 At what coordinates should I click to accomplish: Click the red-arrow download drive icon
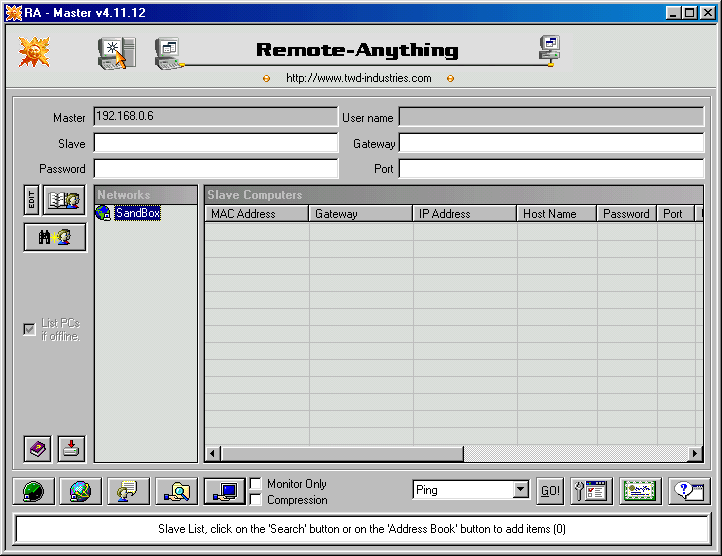(71, 449)
